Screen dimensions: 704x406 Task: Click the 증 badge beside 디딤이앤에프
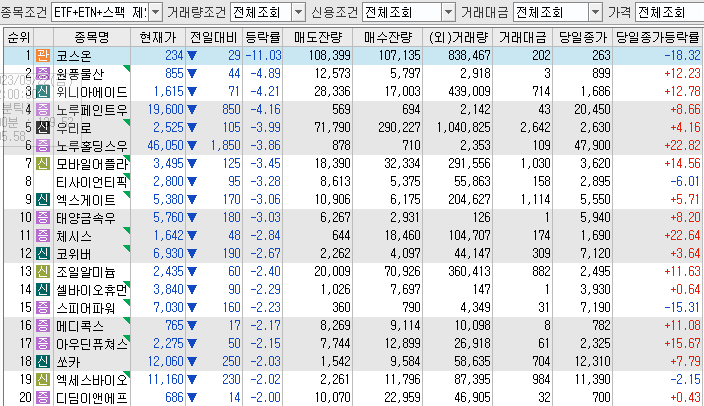(43, 397)
